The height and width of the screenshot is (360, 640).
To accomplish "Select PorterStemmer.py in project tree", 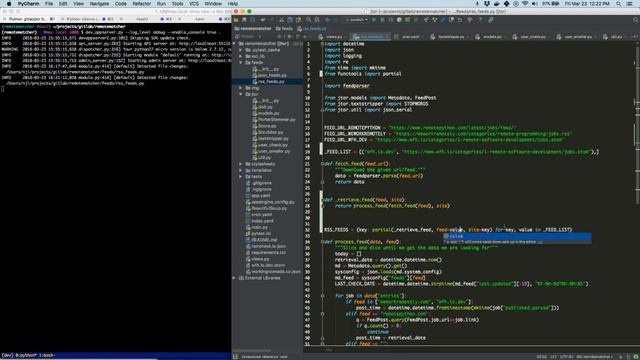I will 274,120.
